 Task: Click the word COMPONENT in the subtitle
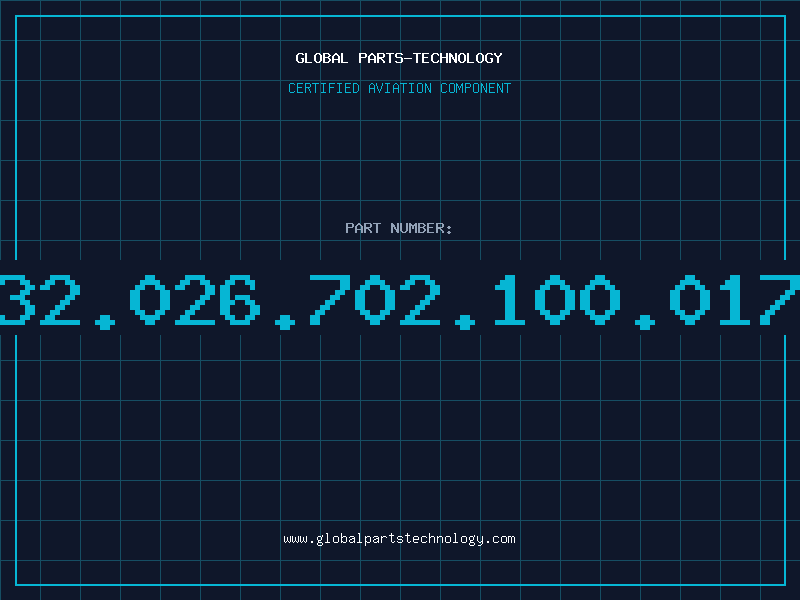[x=476, y=88]
